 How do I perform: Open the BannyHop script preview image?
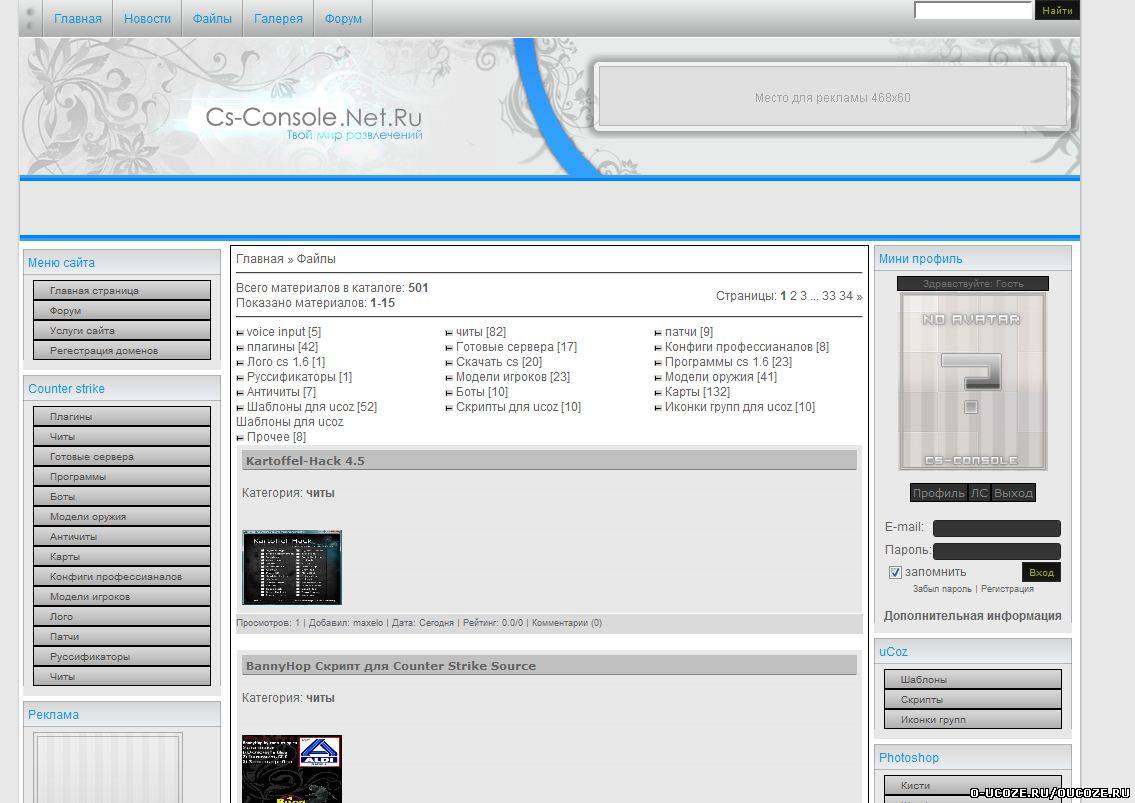point(291,768)
